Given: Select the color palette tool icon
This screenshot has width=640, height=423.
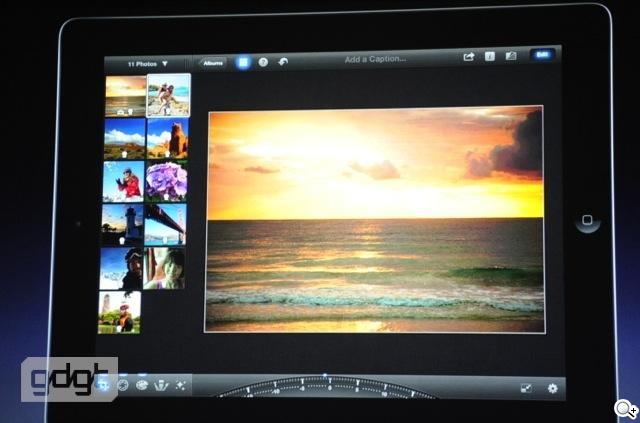Looking at the screenshot, I should point(142,385).
